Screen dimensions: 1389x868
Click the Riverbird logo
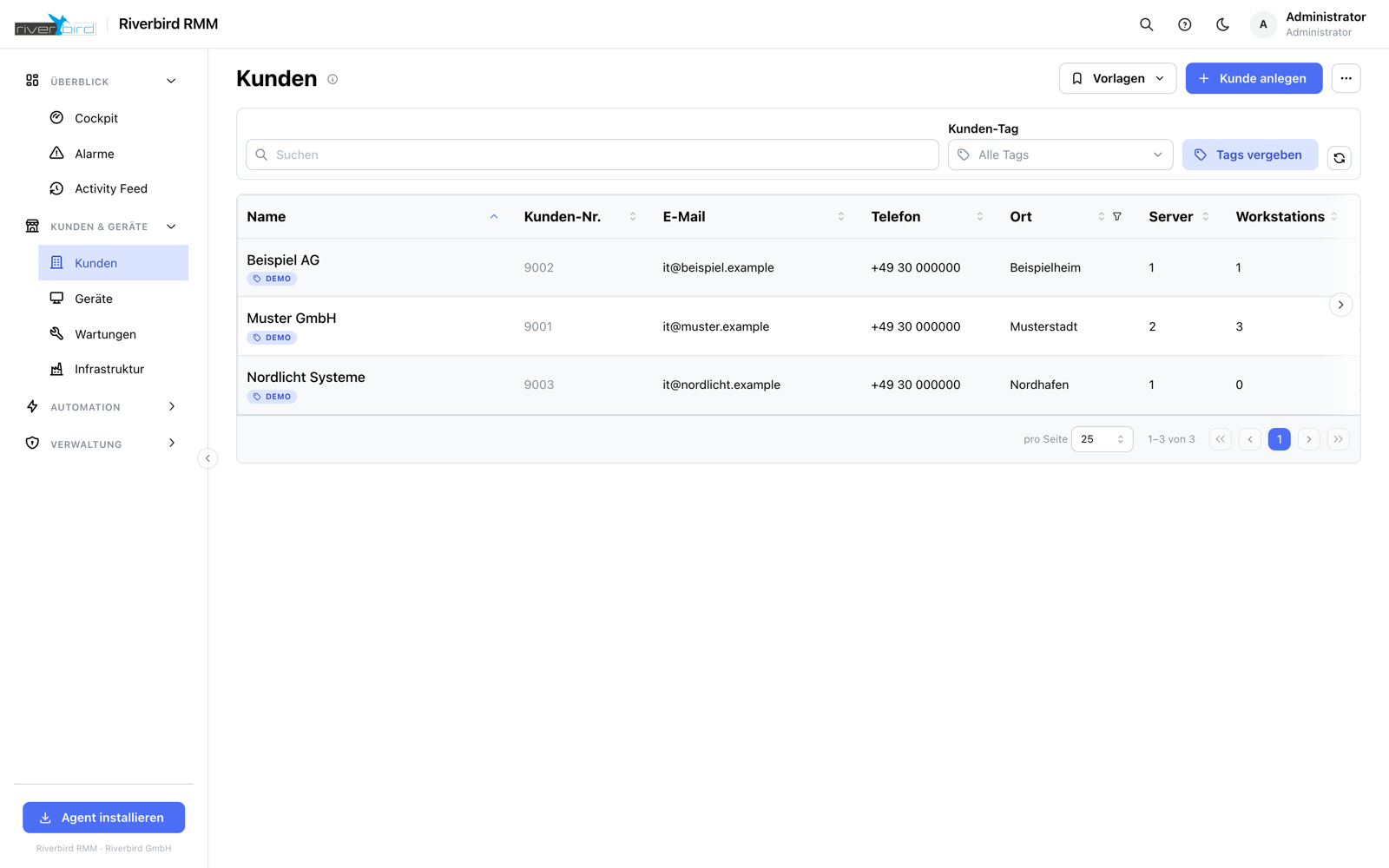click(55, 24)
